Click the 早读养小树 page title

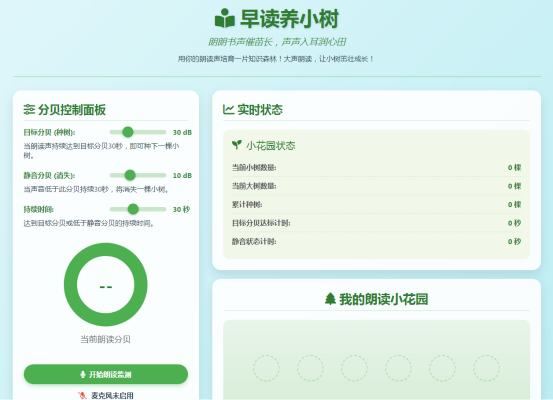[x=290, y=19]
